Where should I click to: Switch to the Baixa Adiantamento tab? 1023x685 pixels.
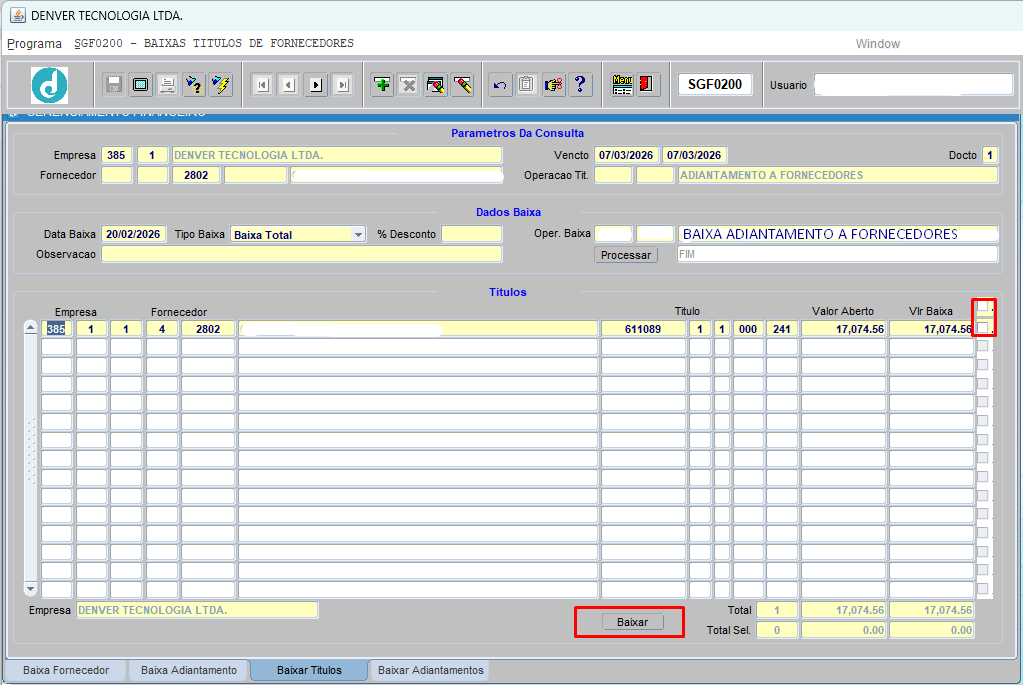(x=188, y=670)
